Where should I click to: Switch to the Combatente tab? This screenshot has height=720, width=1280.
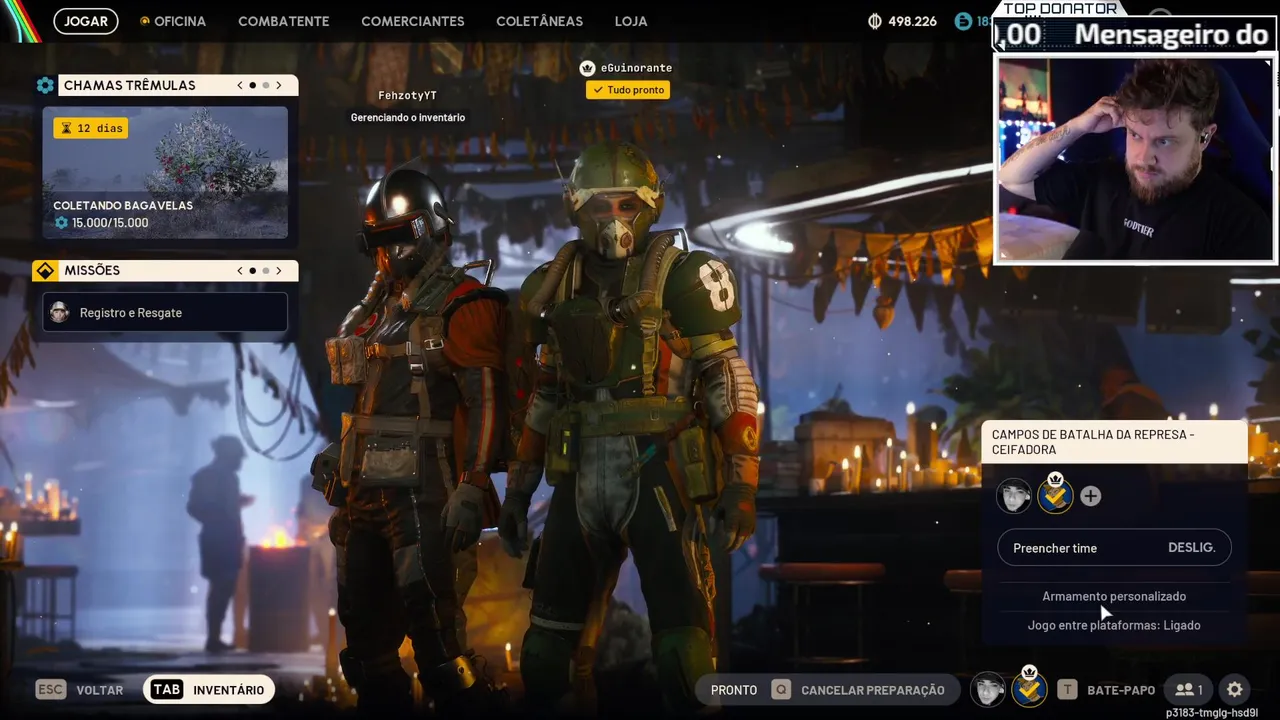coord(284,21)
